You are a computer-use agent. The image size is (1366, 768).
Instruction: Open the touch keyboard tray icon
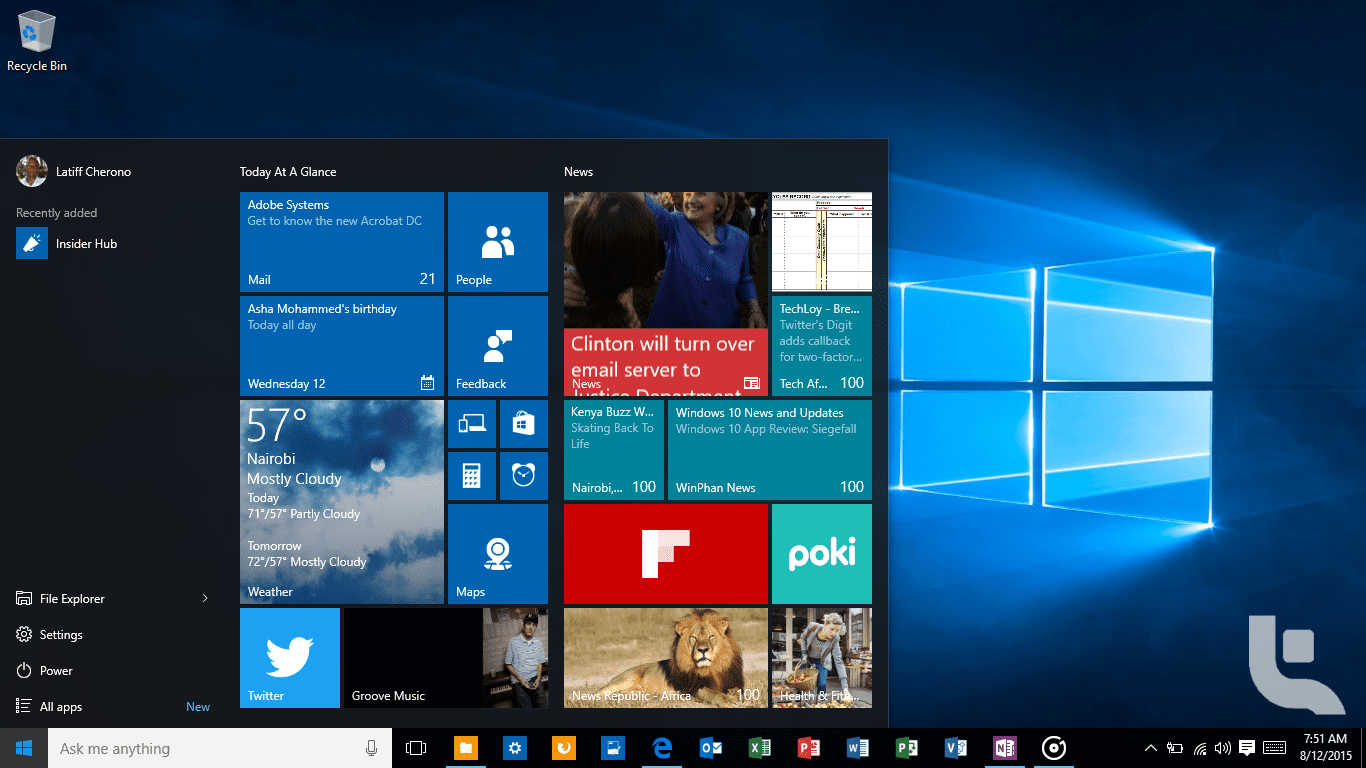1275,748
